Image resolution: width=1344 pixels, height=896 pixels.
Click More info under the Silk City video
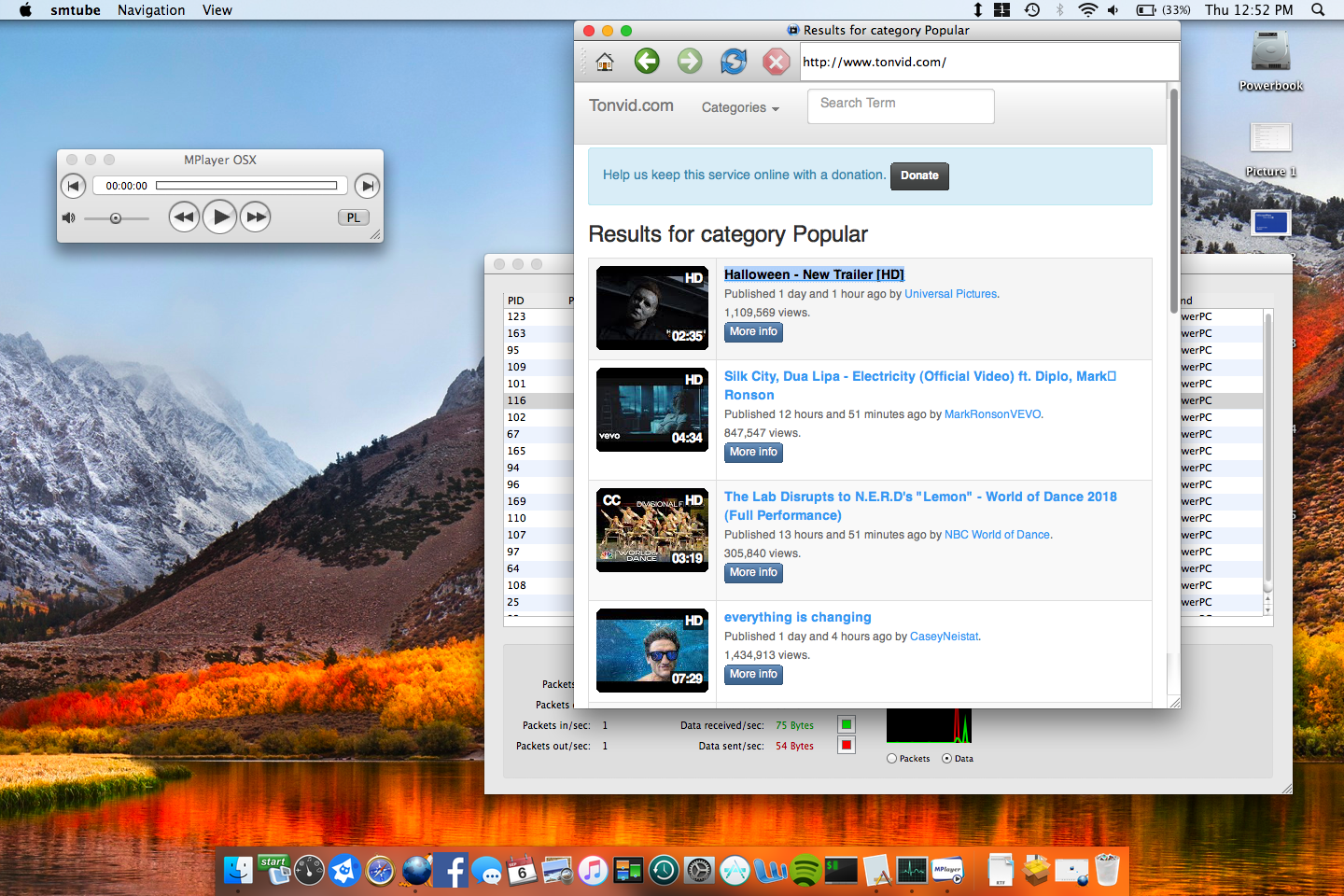pos(753,453)
